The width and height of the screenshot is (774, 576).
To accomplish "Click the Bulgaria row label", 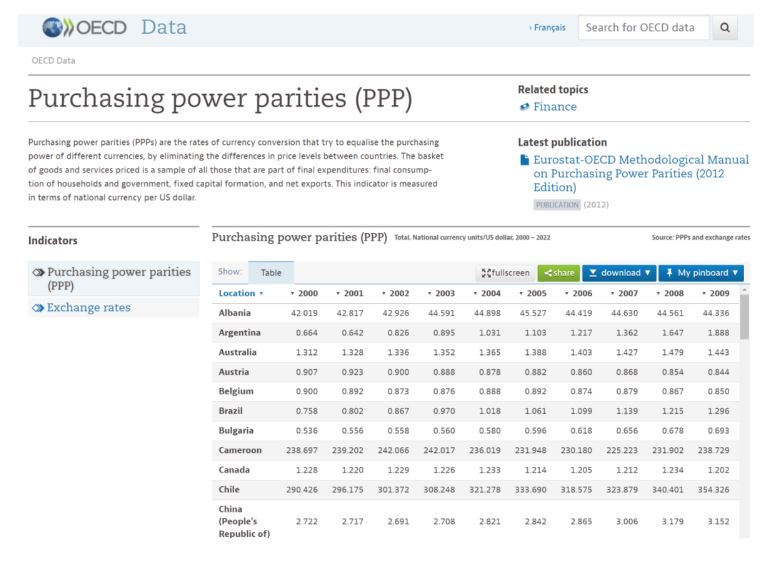I will pos(236,430).
